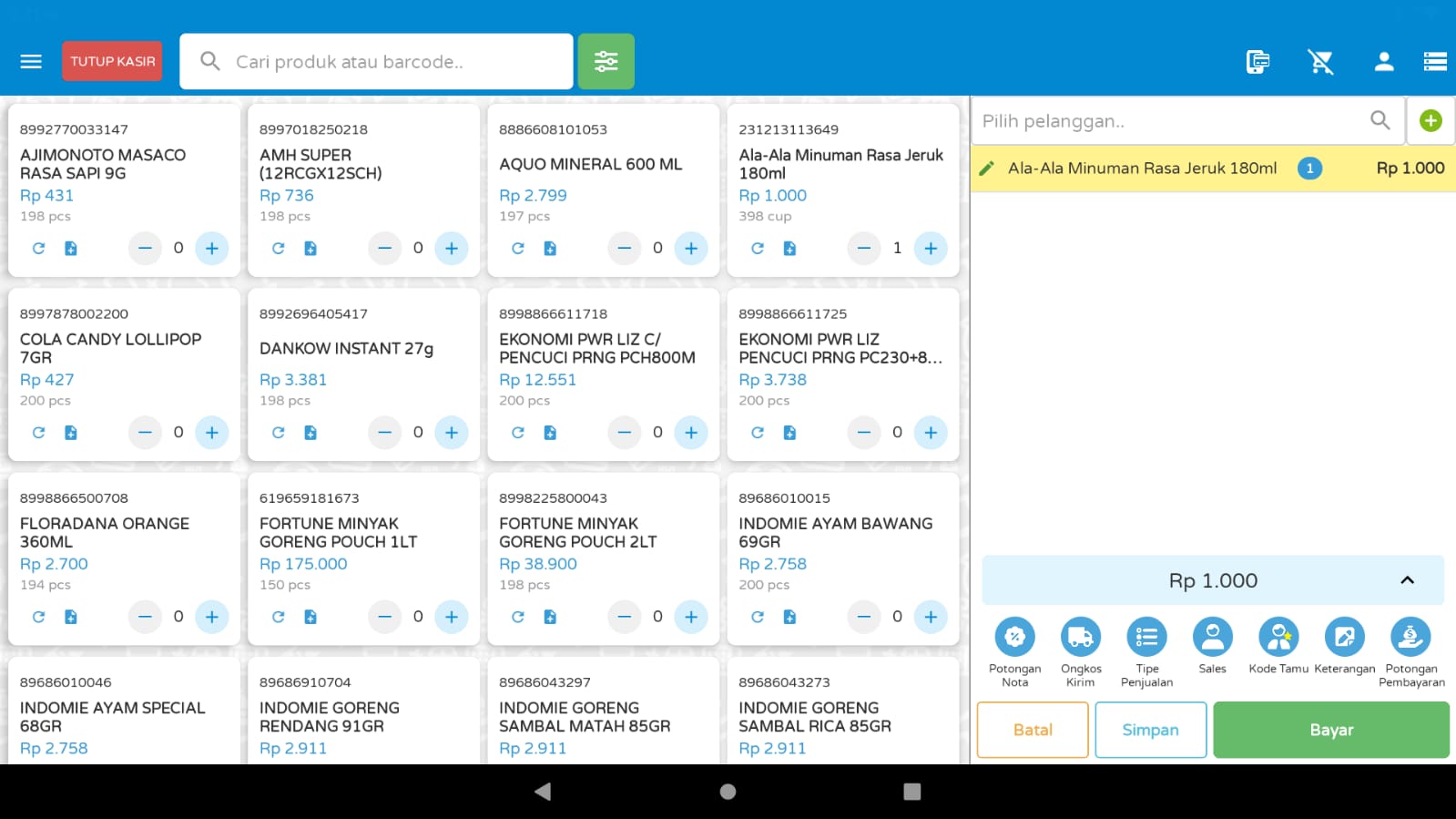Decrease quantity of Ala-Ala Minuman Rasa Jeruk
1456x819 pixels.
coord(864,248)
